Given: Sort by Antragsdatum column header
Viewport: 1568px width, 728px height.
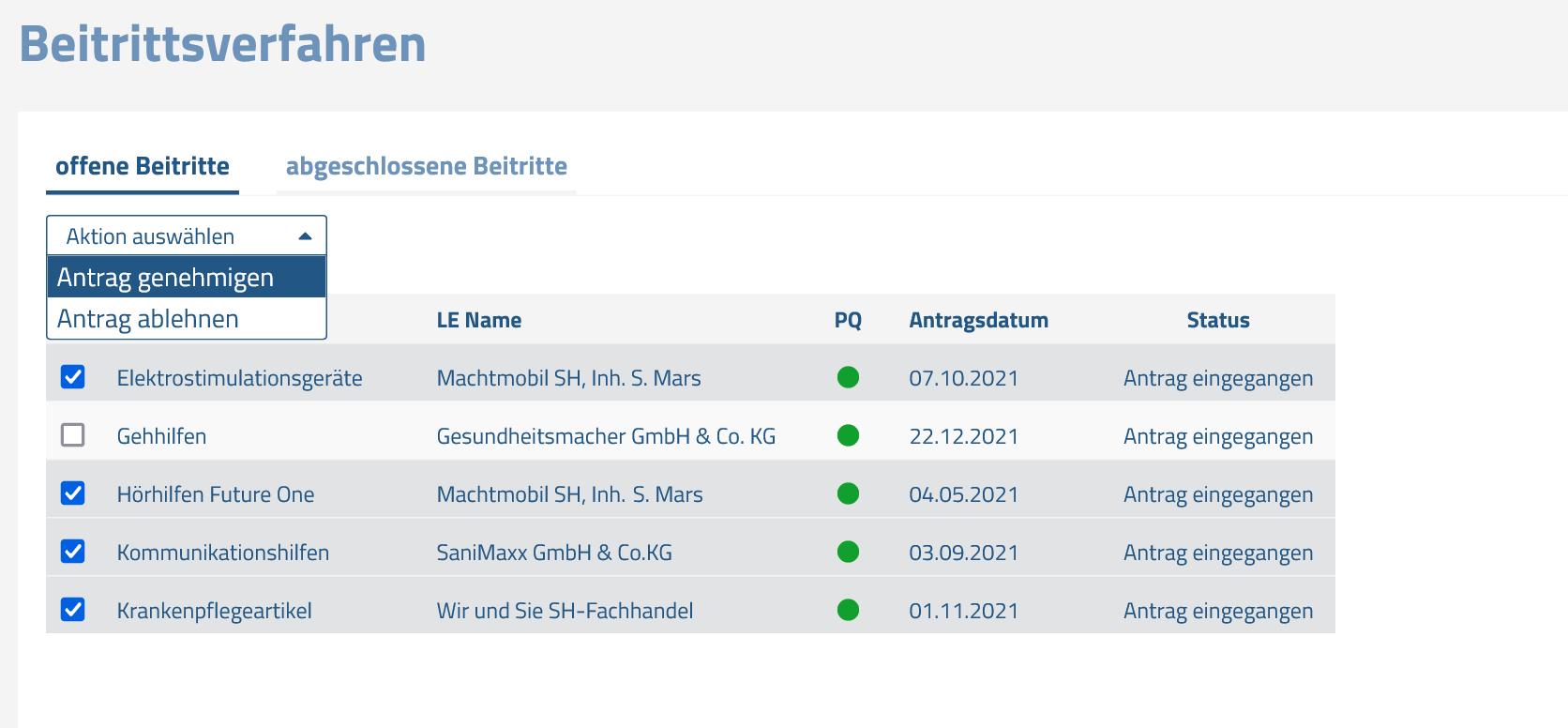Looking at the screenshot, I should pos(979,320).
